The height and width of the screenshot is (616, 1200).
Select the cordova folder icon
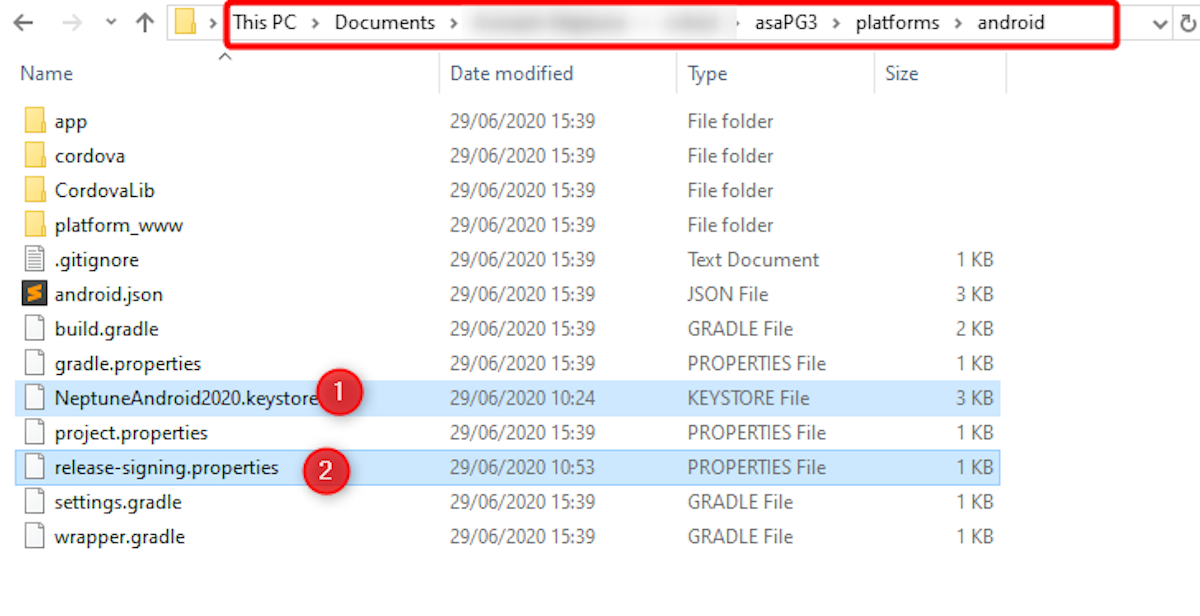pos(35,156)
